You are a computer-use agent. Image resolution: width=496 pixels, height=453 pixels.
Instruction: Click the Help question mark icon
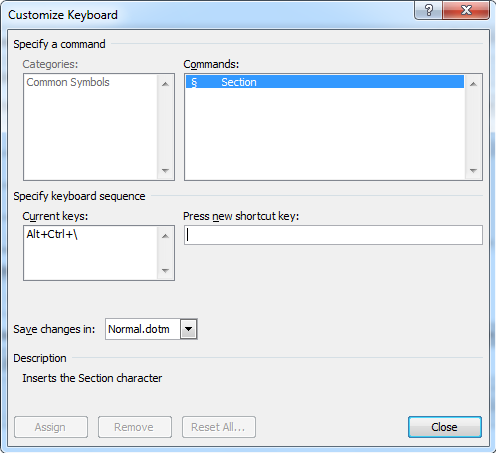428,10
